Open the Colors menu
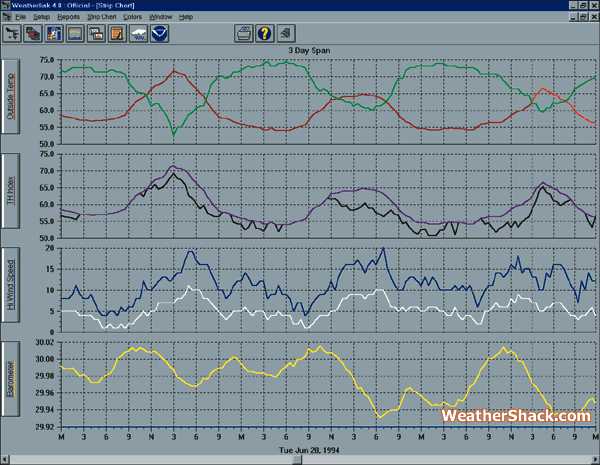The height and width of the screenshot is (465, 600). point(132,18)
